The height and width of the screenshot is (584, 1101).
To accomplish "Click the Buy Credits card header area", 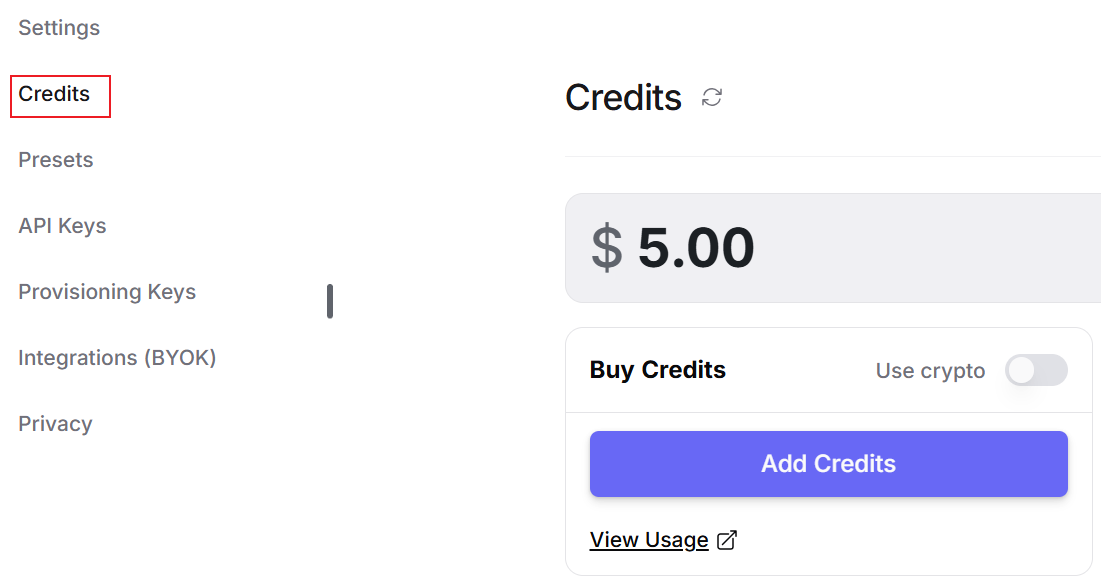I will pyautogui.click(x=829, y=370).
